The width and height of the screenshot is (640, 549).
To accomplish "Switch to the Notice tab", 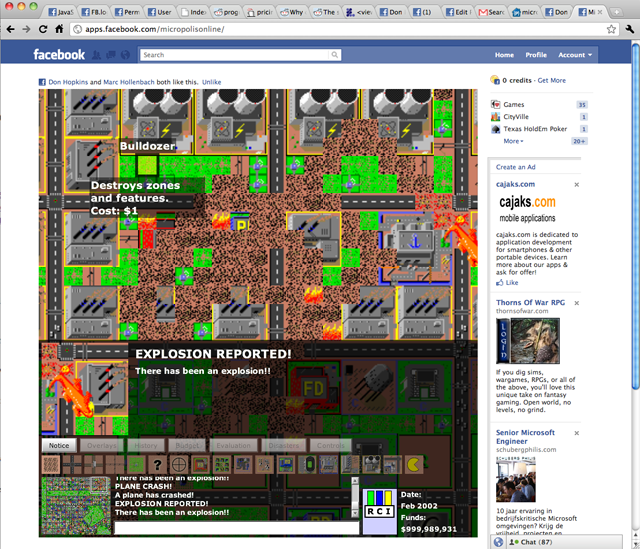I will coord(59,445).
